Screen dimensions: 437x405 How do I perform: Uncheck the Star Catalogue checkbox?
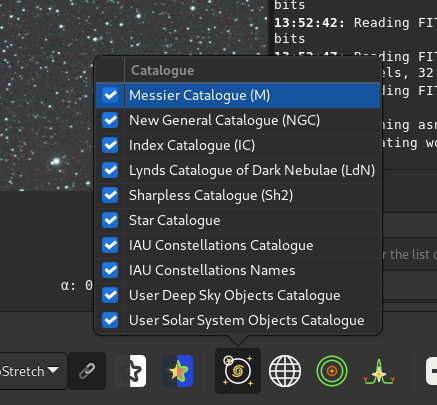click(x=110, y=220)
